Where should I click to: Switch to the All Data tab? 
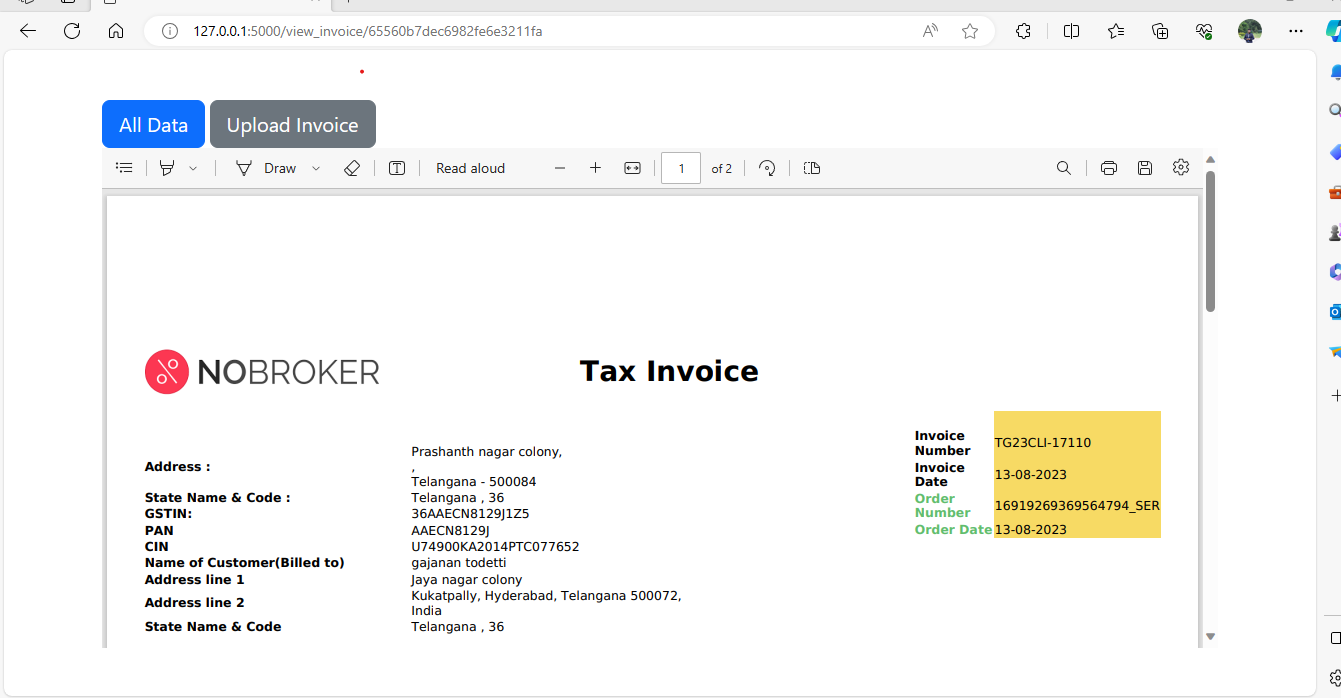(x=153, y=123)
